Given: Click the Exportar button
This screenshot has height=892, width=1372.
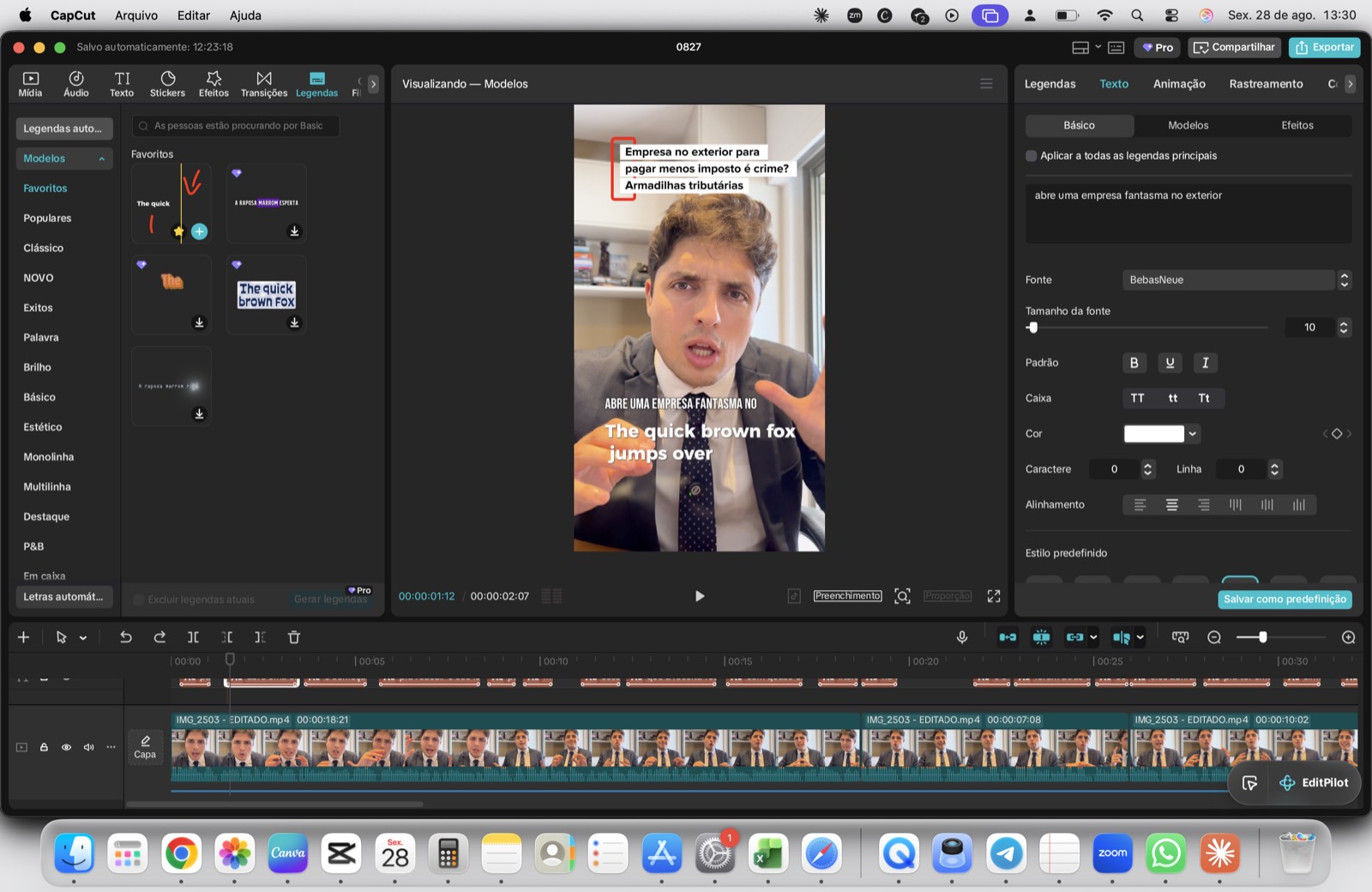Looking at the screenshot, I should 1324,47.
